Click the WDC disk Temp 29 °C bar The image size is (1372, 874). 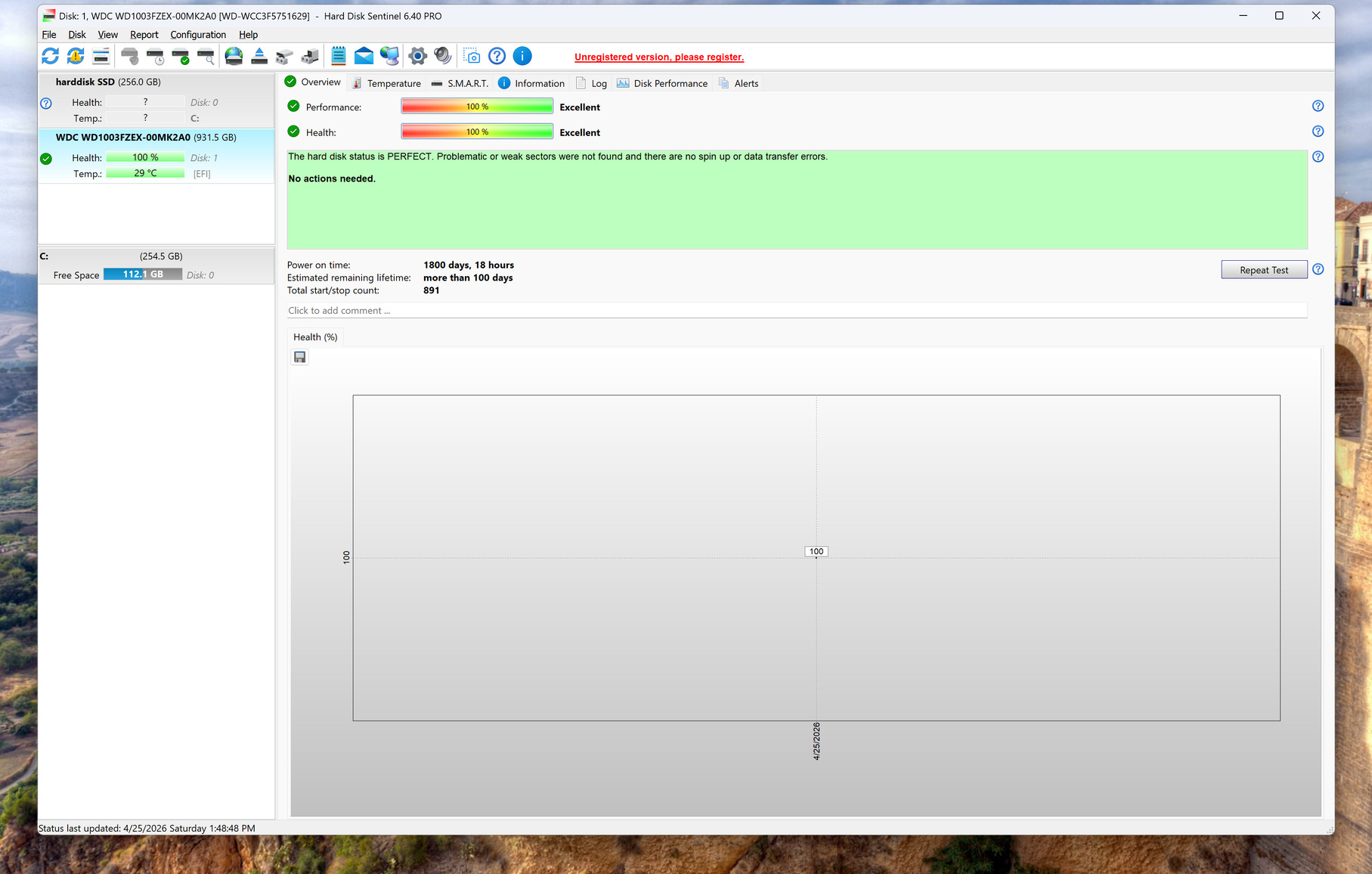(145, 173)
